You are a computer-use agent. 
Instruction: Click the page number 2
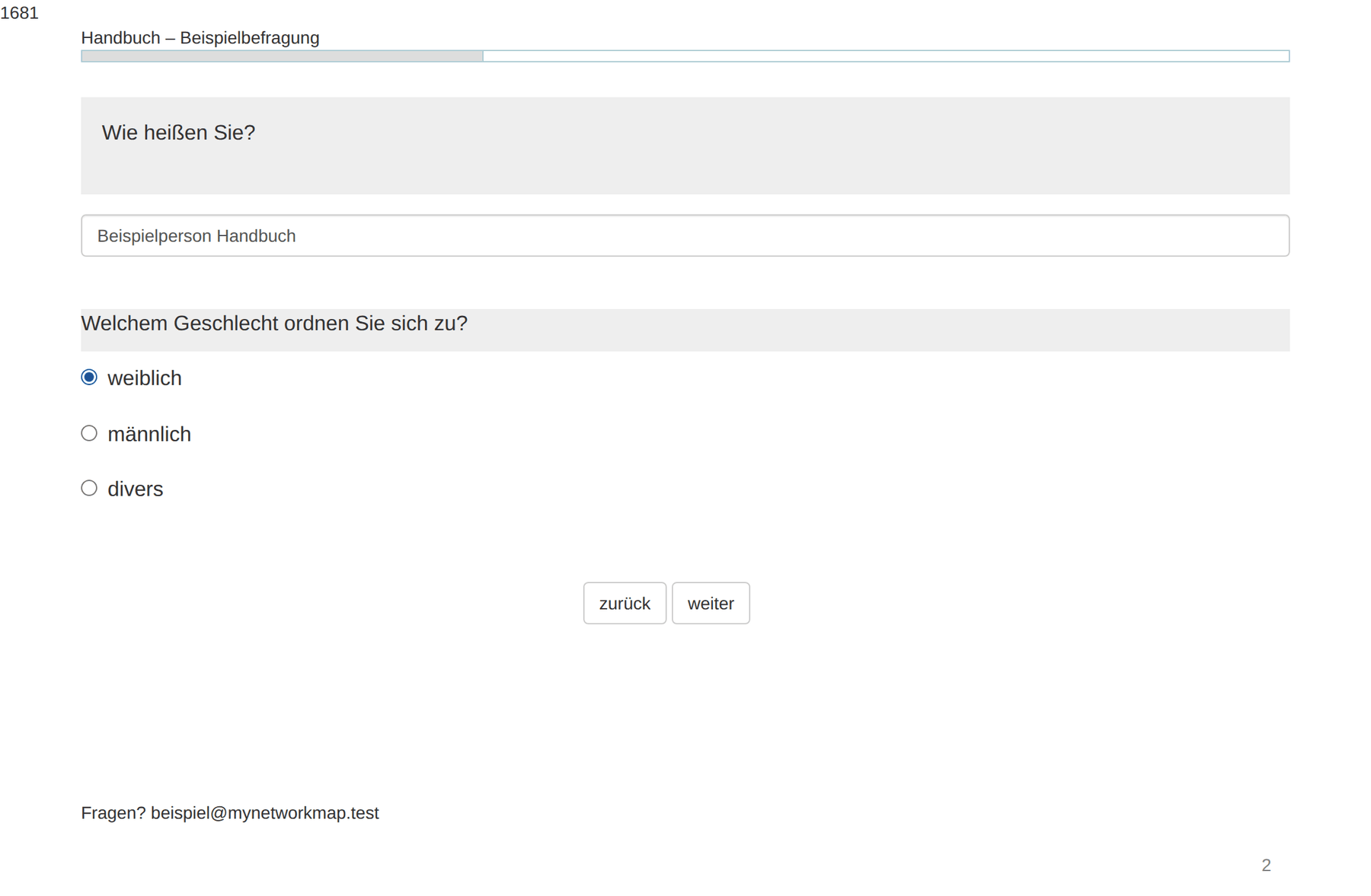pyautogui.click(x=1266, y=866)
